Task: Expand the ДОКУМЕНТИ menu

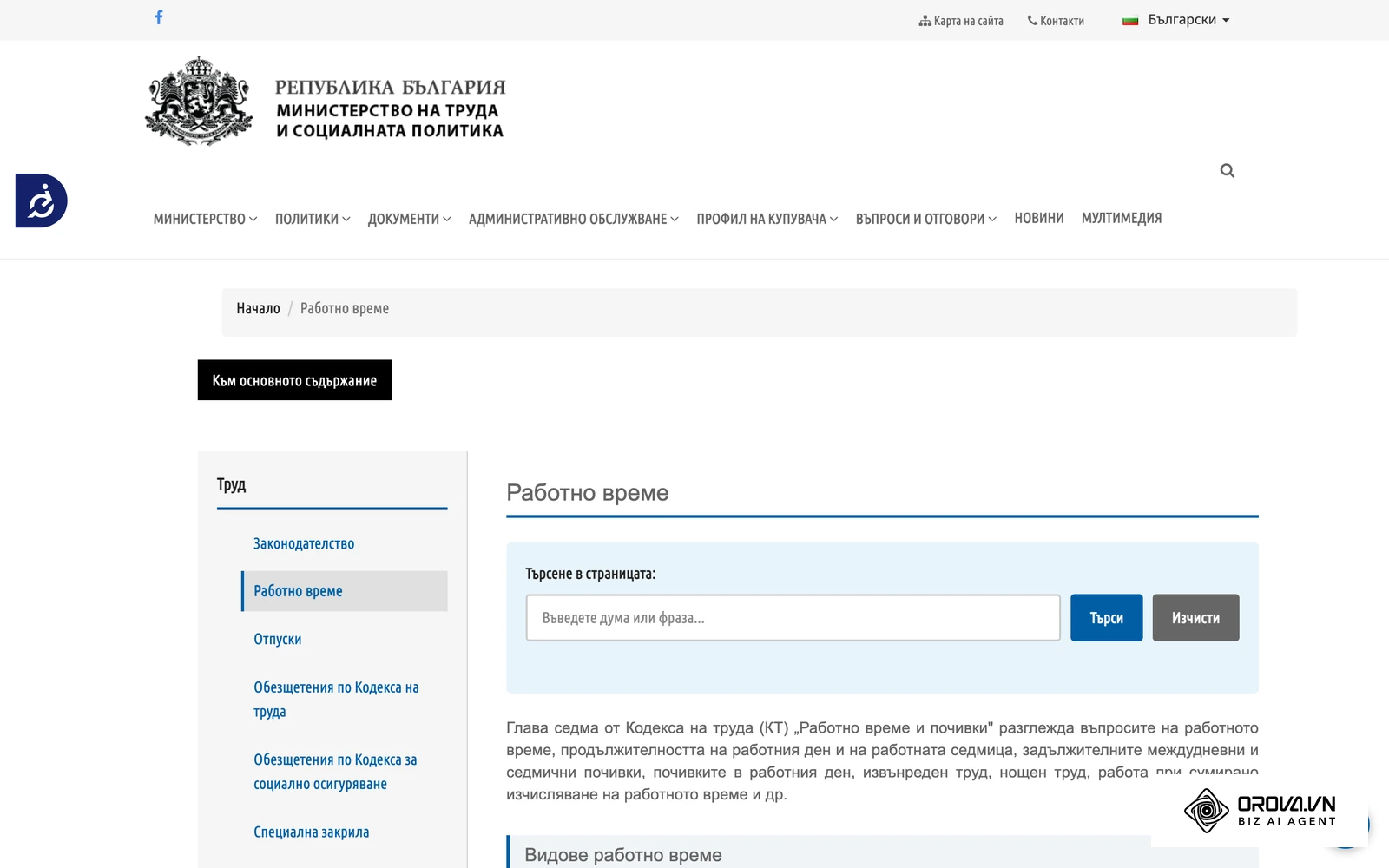Action: (409, 219)
